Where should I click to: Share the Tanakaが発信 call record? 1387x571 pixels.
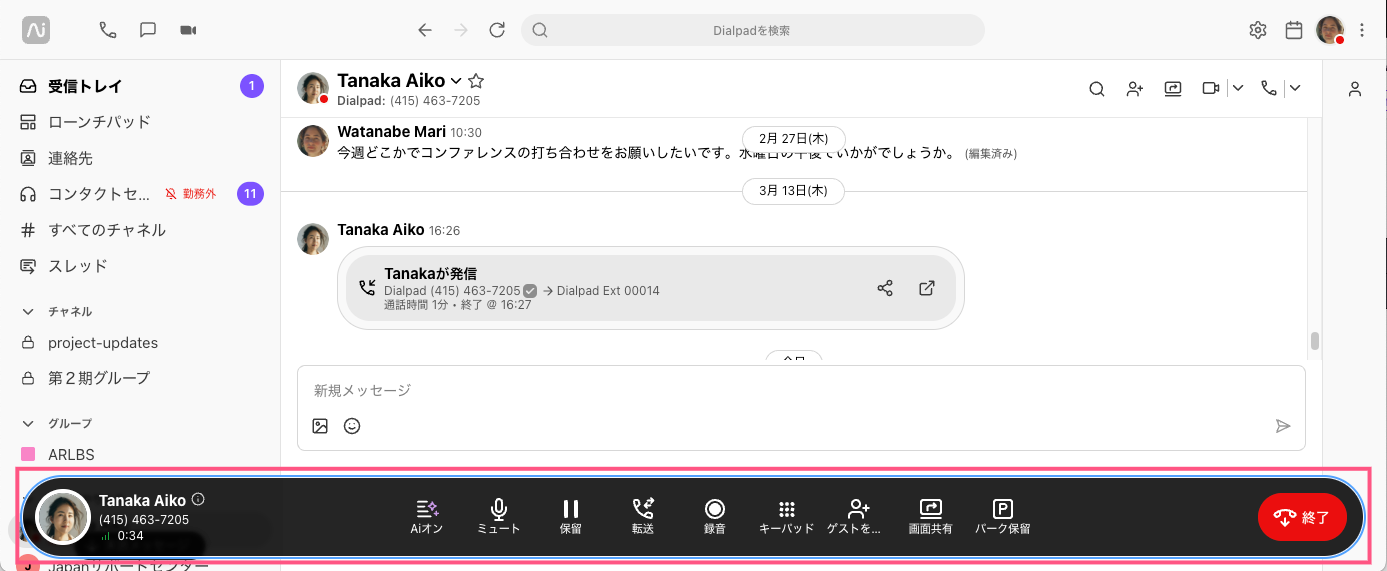[885, 288]
